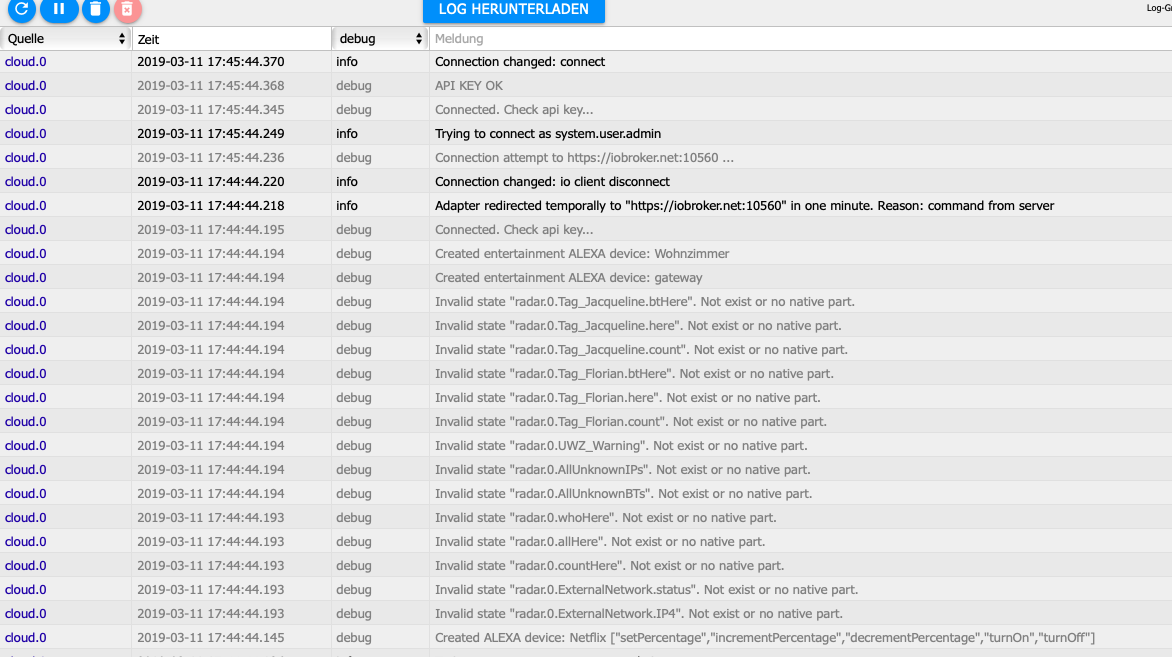
Task: Click timestamp 2019-03-11 17:44:44.218
Action: (x=211, y=206)
